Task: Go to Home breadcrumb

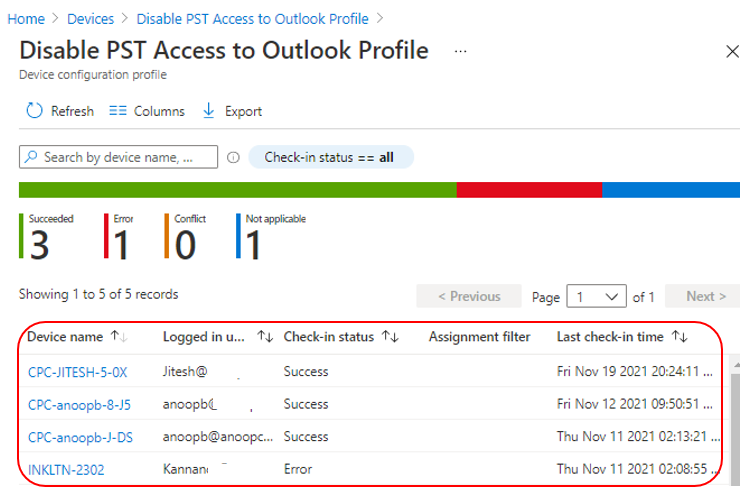Action: point(26,19)
